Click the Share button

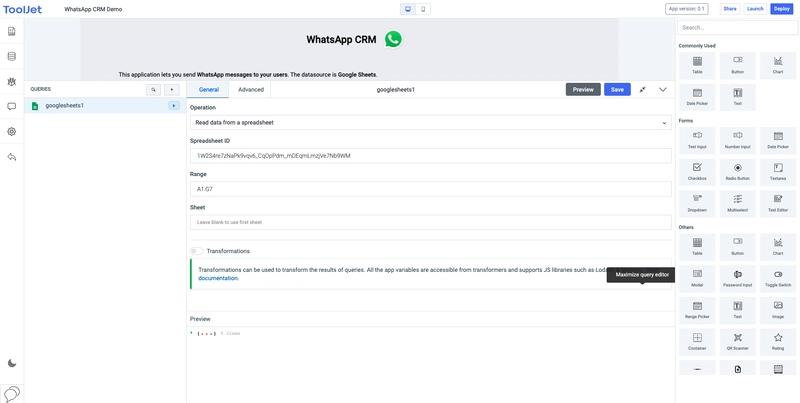(x=730, y=9)
